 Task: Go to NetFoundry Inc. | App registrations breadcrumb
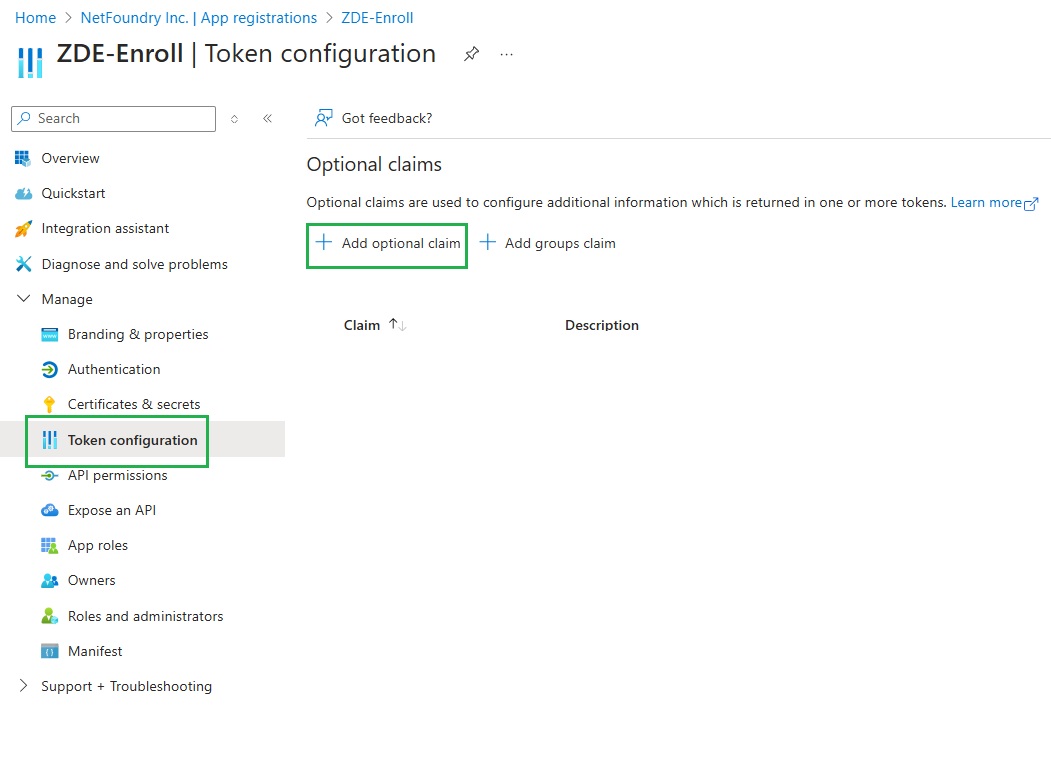click(198, 18)
